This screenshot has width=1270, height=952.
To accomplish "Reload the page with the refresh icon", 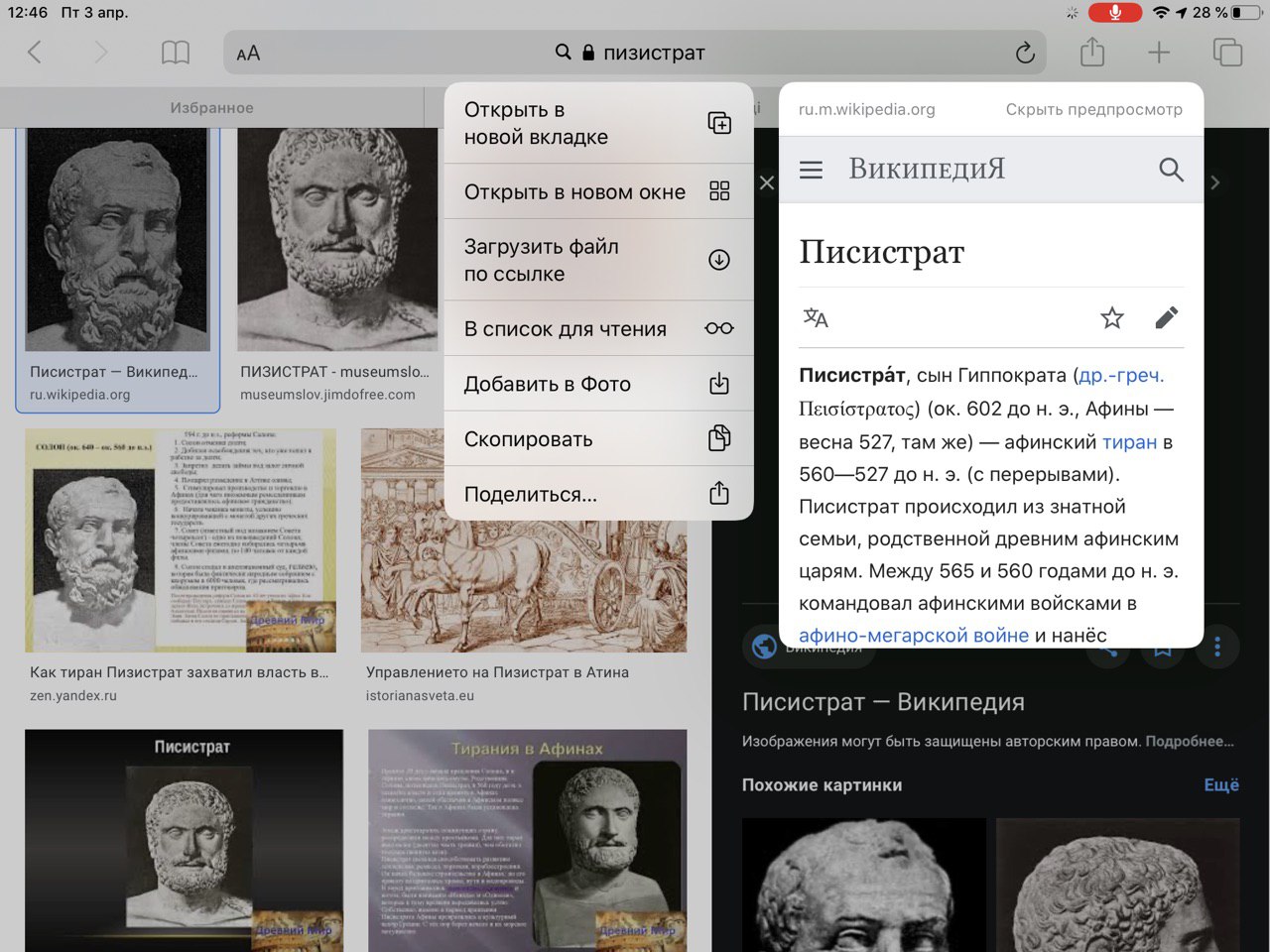I will (x=1025, y=53).
